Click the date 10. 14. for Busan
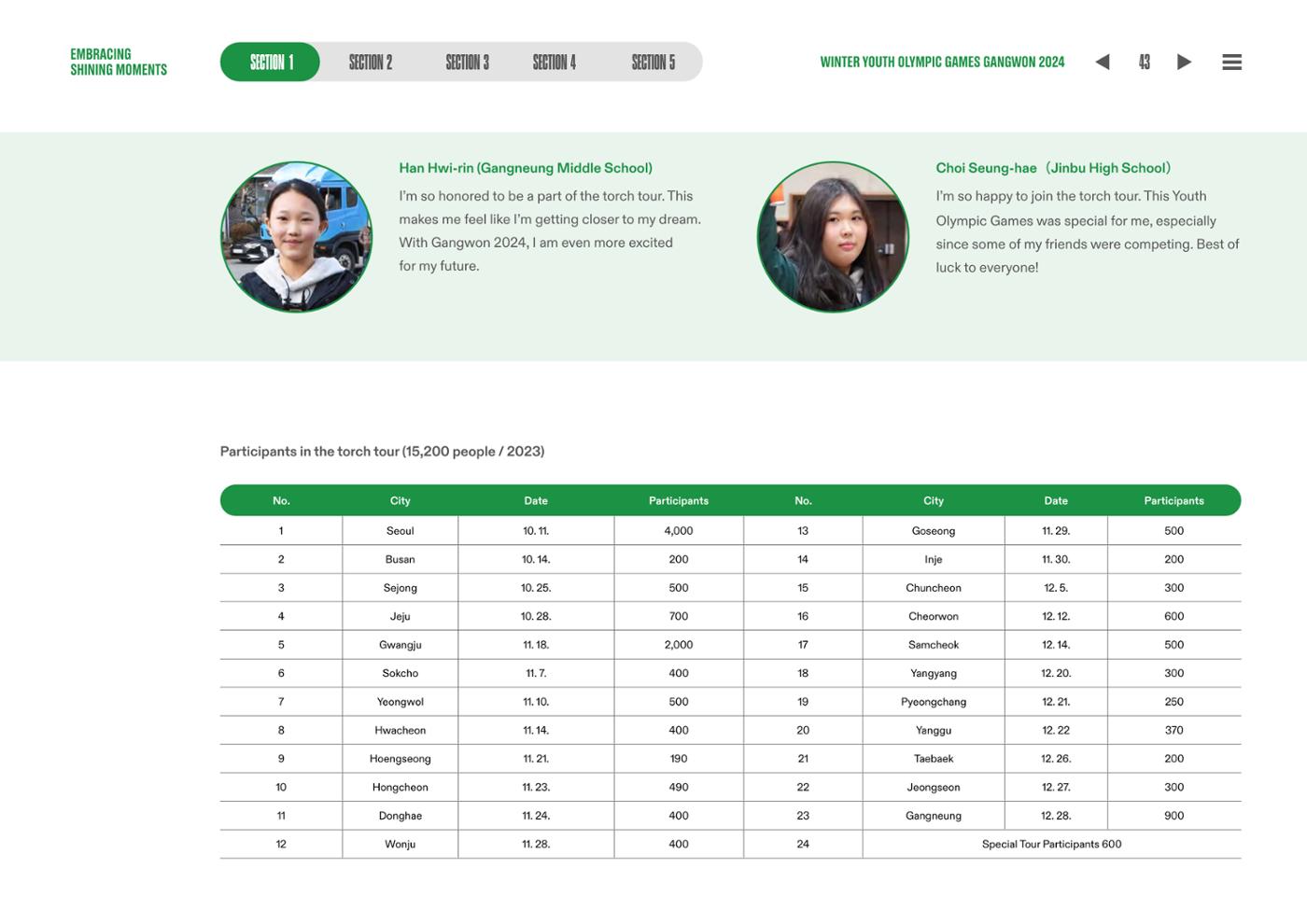 point(536,559)
